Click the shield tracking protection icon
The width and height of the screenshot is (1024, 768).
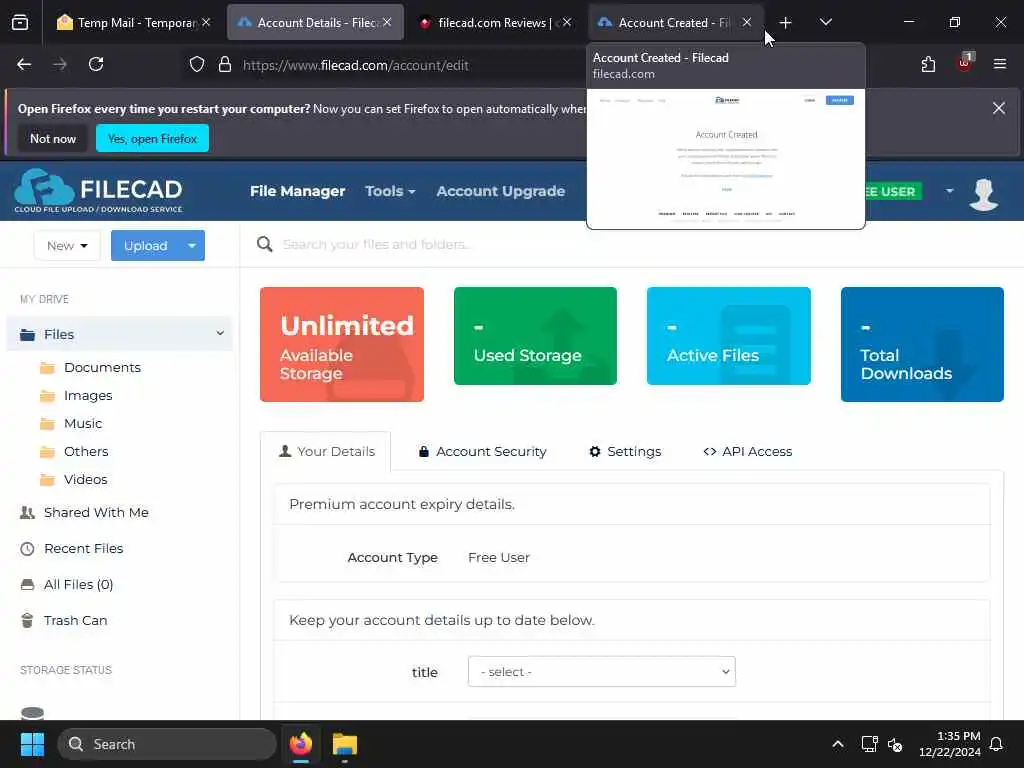click(x=197, y=65)
